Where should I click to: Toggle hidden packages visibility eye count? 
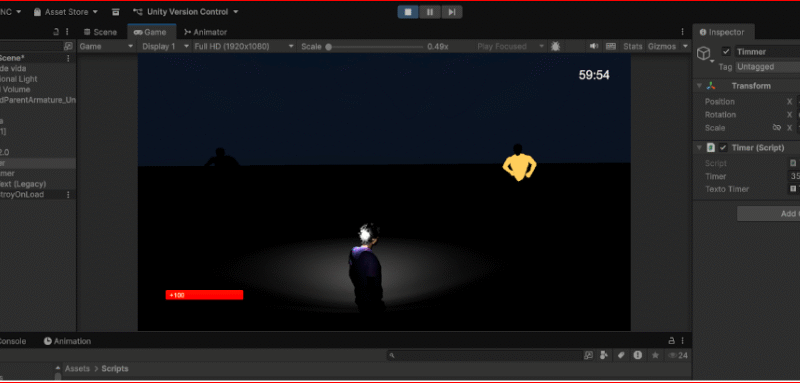click(x=678, y=355)
